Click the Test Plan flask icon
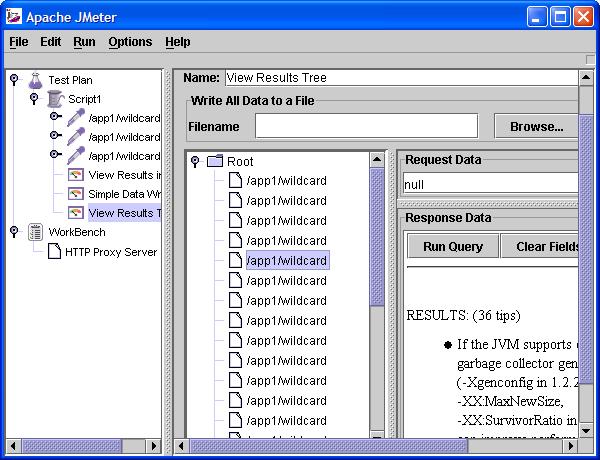 click(35, 80)
